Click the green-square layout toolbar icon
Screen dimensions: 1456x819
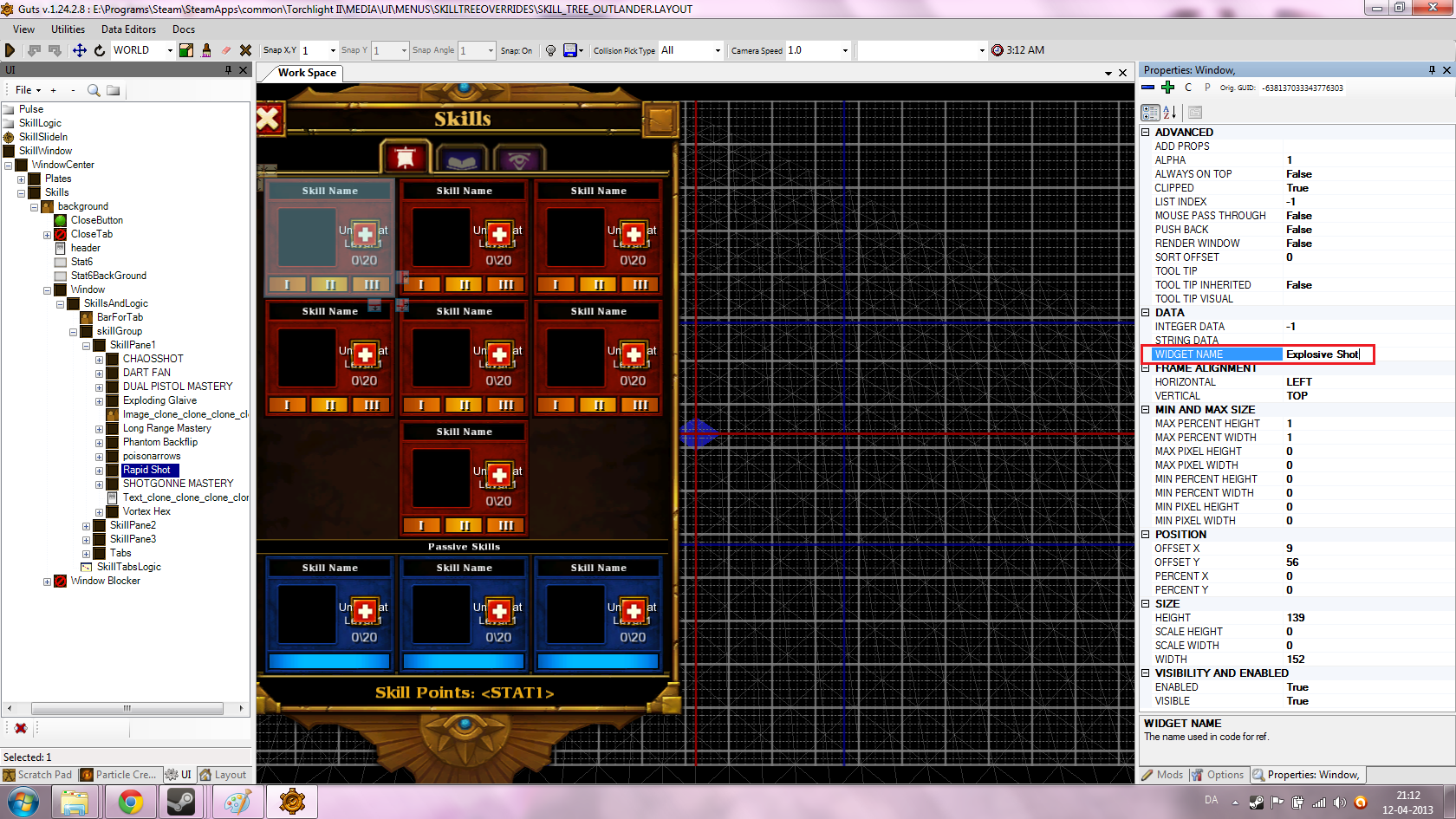tap(186, 50)
